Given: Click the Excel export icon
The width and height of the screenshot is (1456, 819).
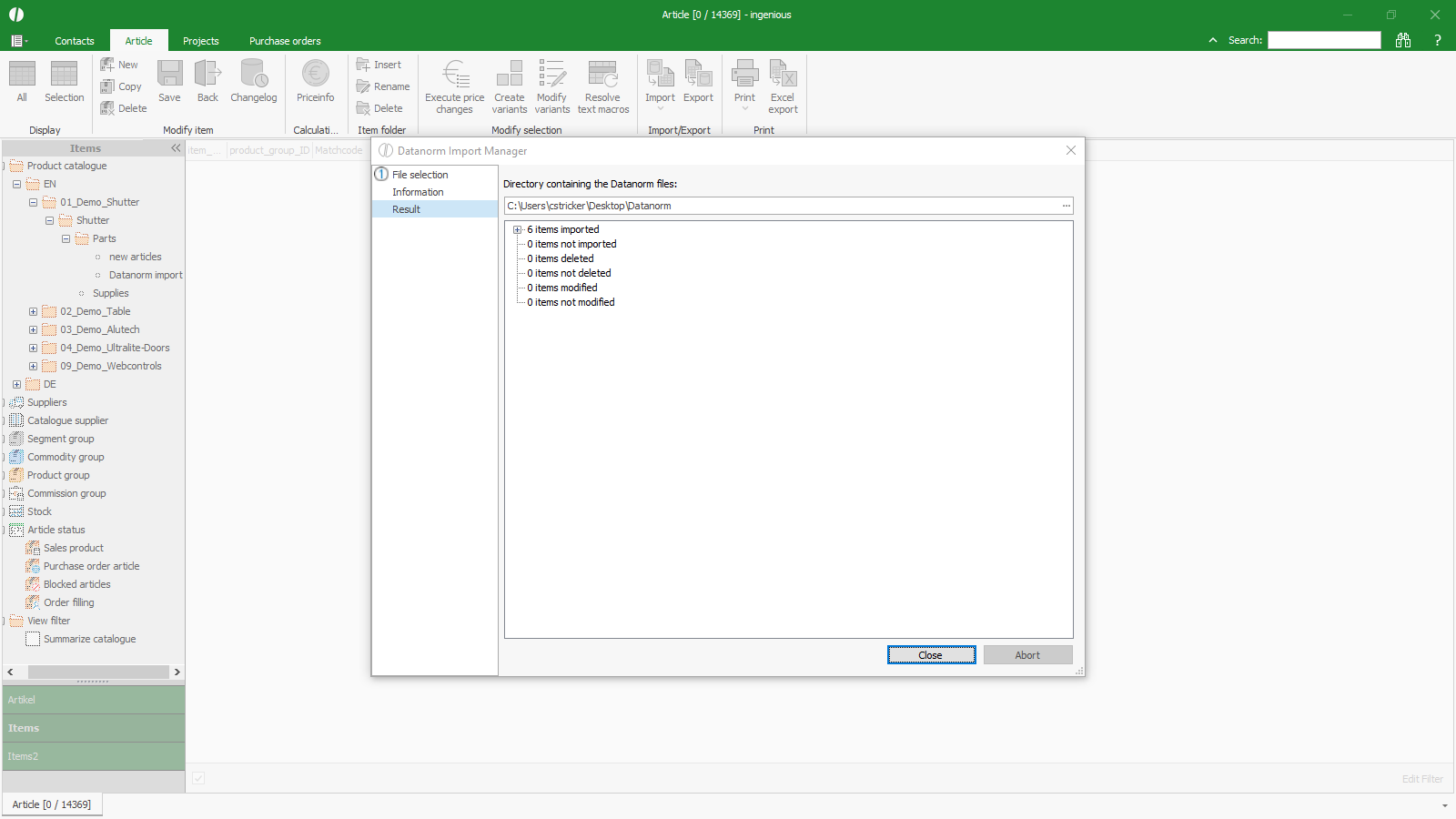Looking at the screenshot, I should pos(783,75).
